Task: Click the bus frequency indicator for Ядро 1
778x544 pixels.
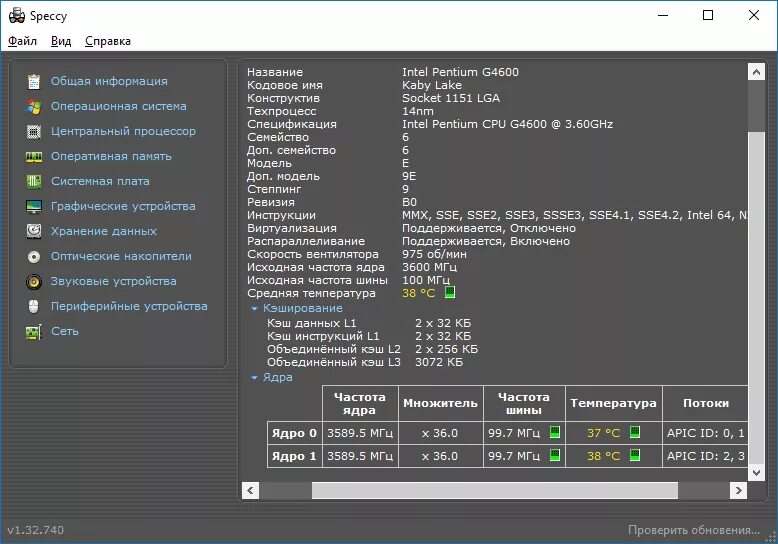Action: pyautogui.click(x=555, y=455)
